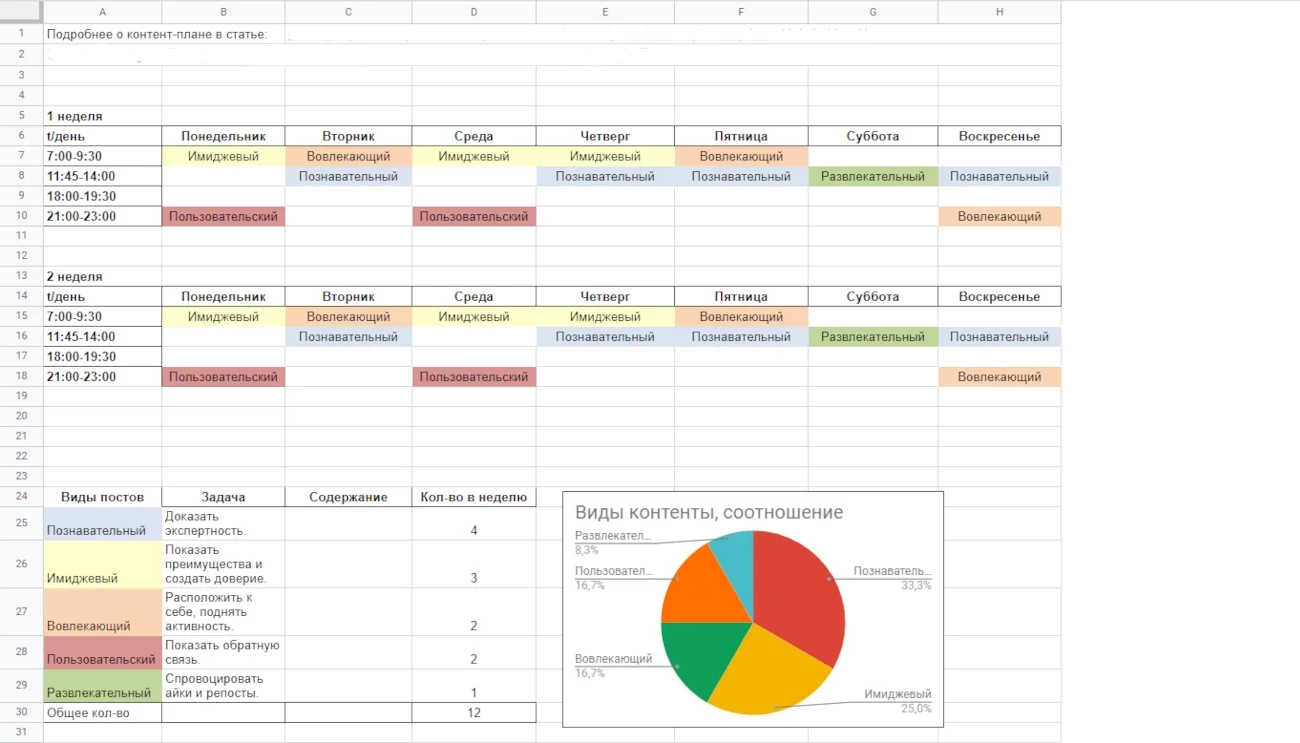Image resolution: width=1300 pixels, height=743 pixels.
Task: Select column B header
Action: click(223, 12)
